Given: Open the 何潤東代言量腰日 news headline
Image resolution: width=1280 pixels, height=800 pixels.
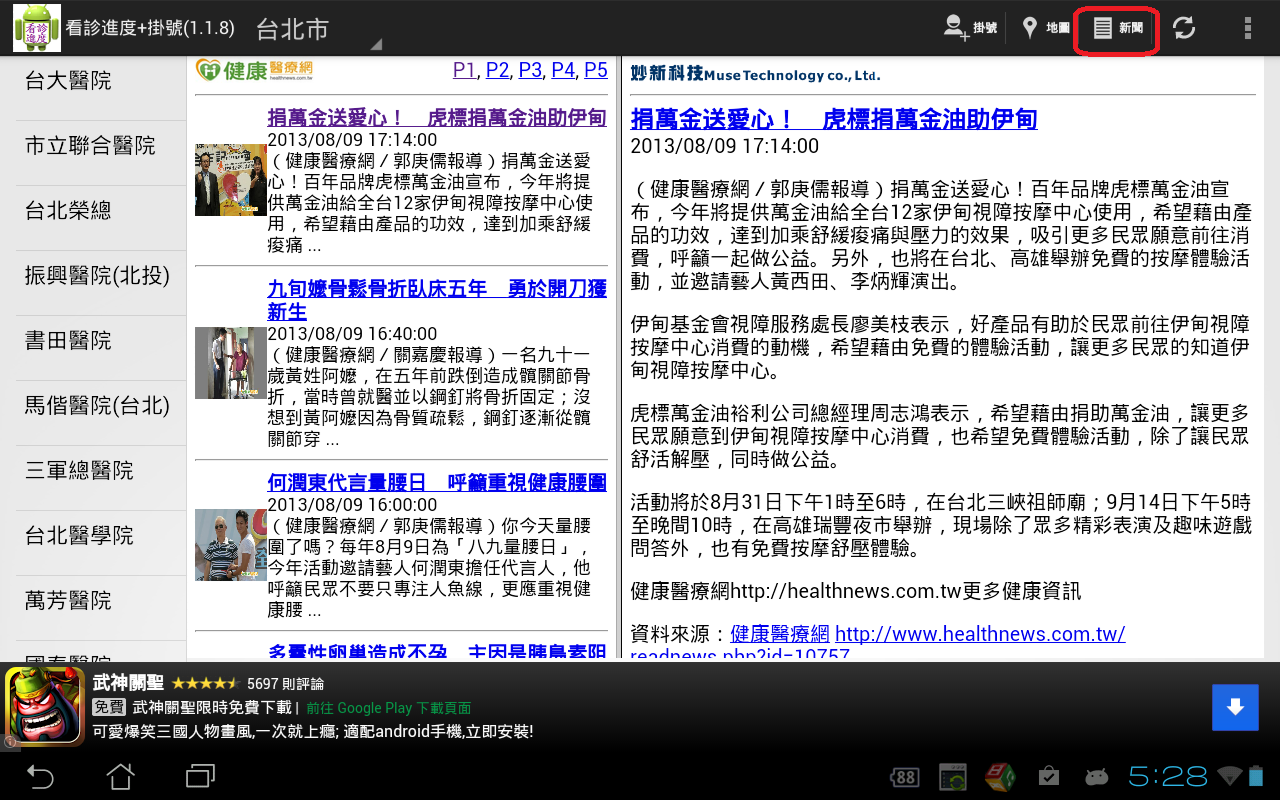Looking at the screenshot, I should coord(437,483).
